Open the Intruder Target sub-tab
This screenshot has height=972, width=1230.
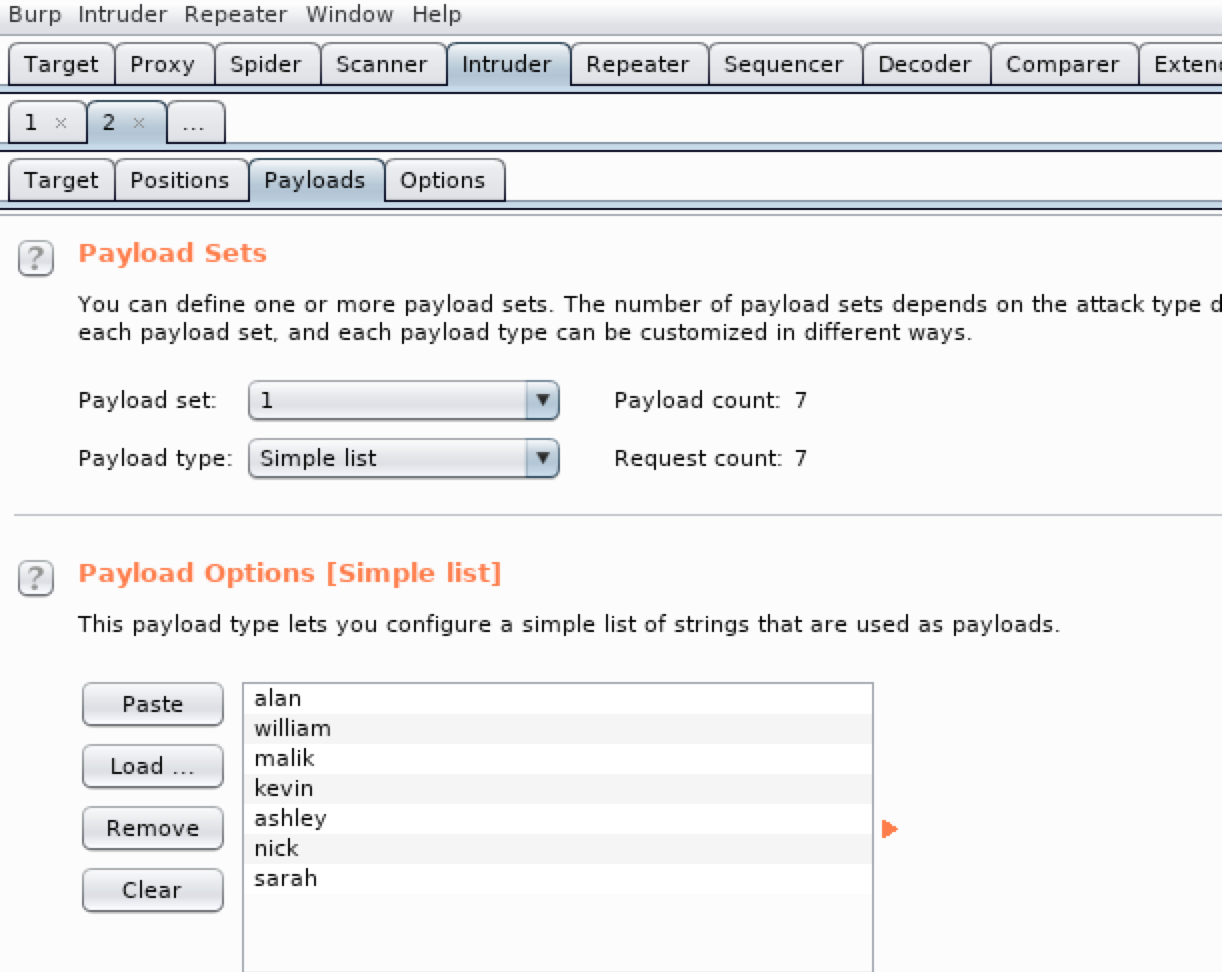pyautogui.click(x=61, y=181)
